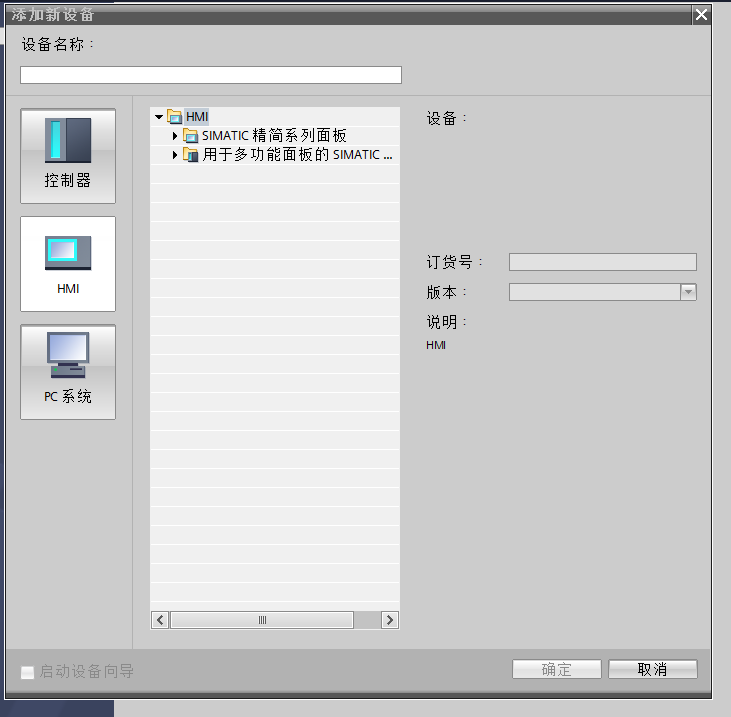Image resolution: width=731 pixels, height=717 pixels.
Task: Toggle the 启动设备向导 checkbox
Action: click(x=28, y=671)
